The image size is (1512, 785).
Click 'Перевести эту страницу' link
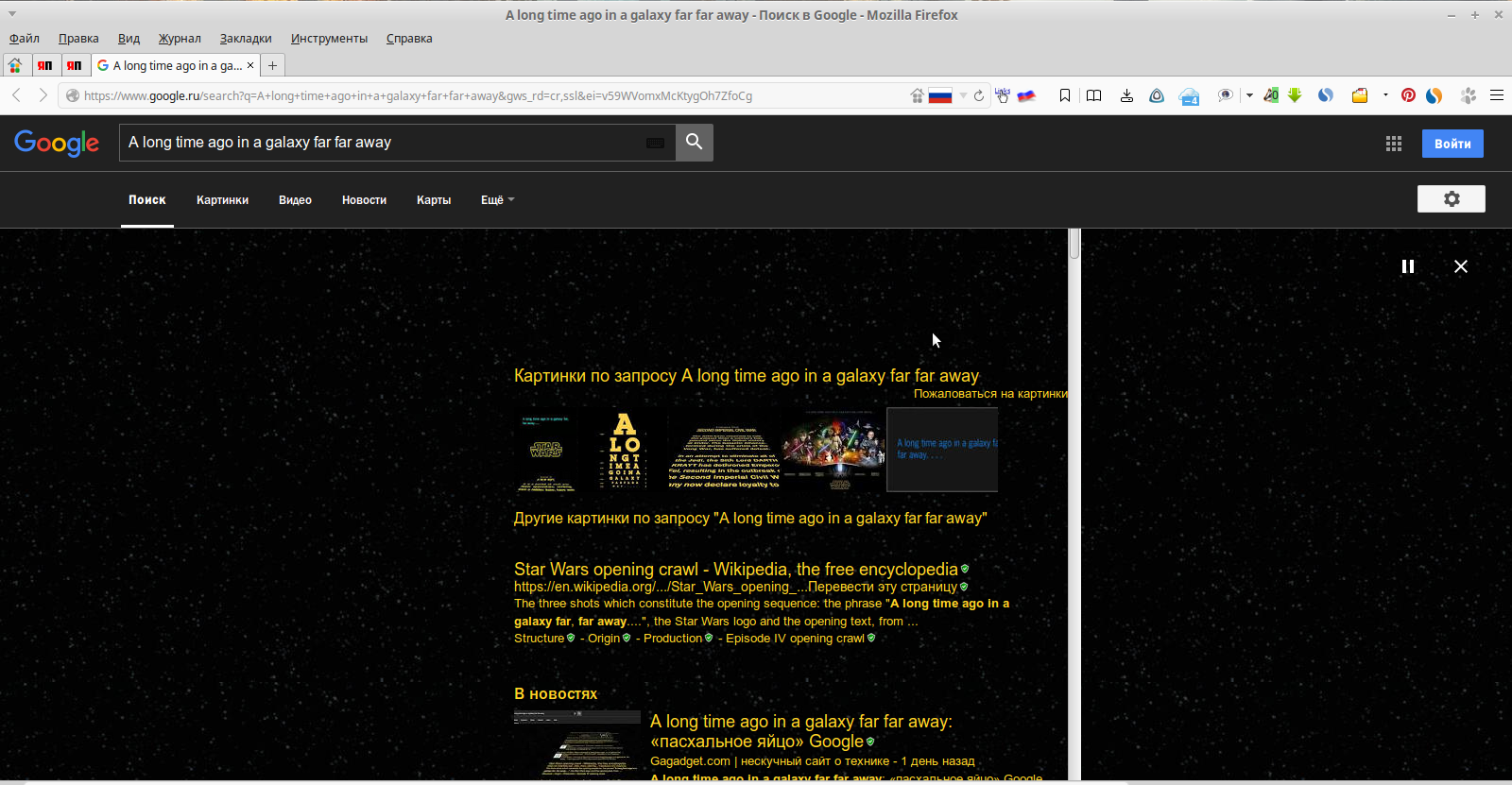pyautogui.click(x=883, y=587)
